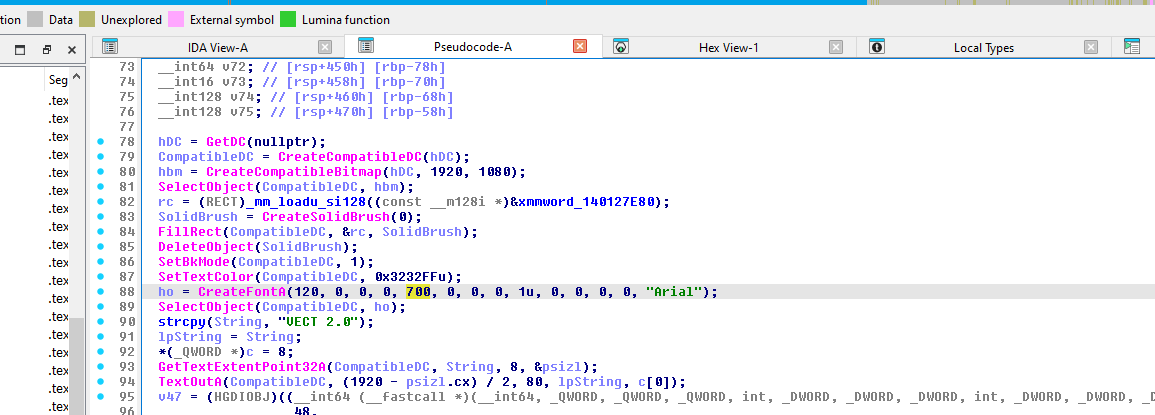
Task: Click the partially visible rightmost tab icon
Action: 1132,47
